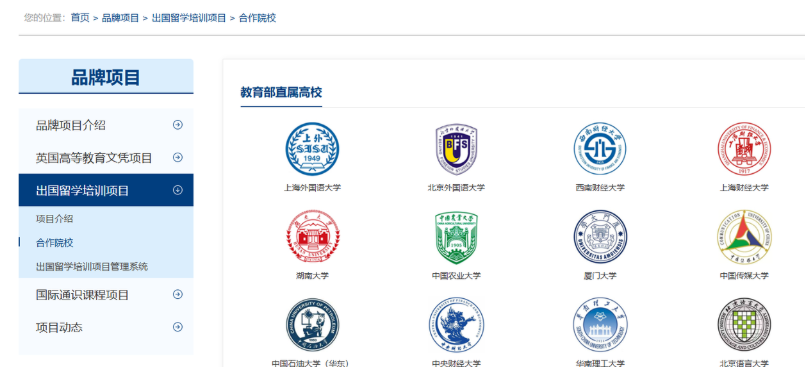The height and width of the screenshot is (367, 805).
Task: Click 品牌项目 breadcrumb link
Action: click(120, 18)
